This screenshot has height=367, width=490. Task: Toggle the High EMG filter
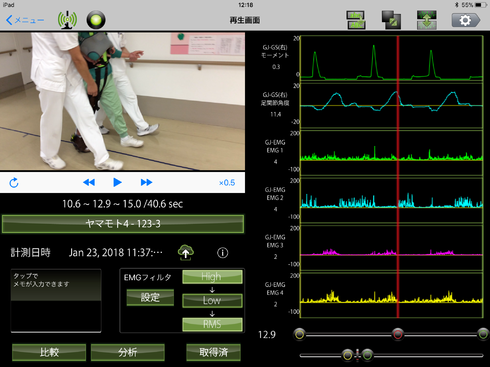[x=212, y=277]
